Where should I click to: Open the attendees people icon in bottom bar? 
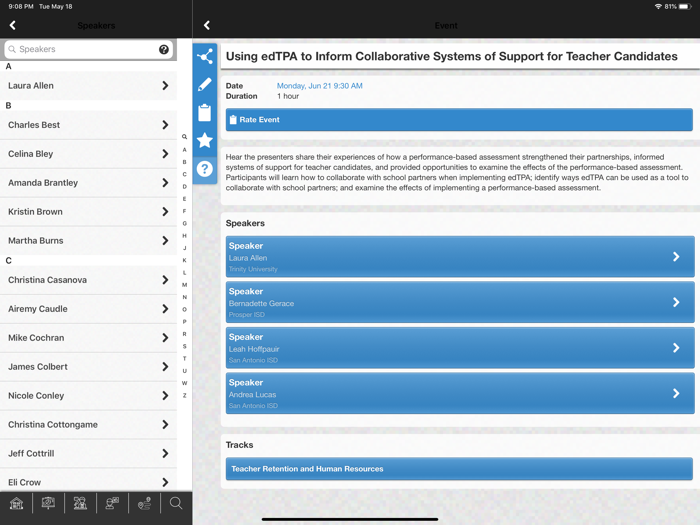pos(80,504)
